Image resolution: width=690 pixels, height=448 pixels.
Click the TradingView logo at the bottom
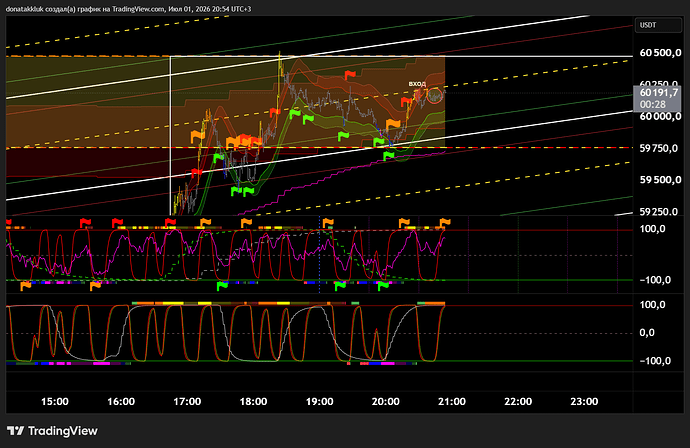click(x=52, y=431)
